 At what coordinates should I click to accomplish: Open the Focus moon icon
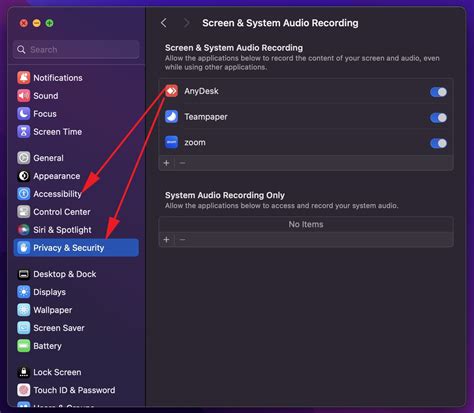24,114
